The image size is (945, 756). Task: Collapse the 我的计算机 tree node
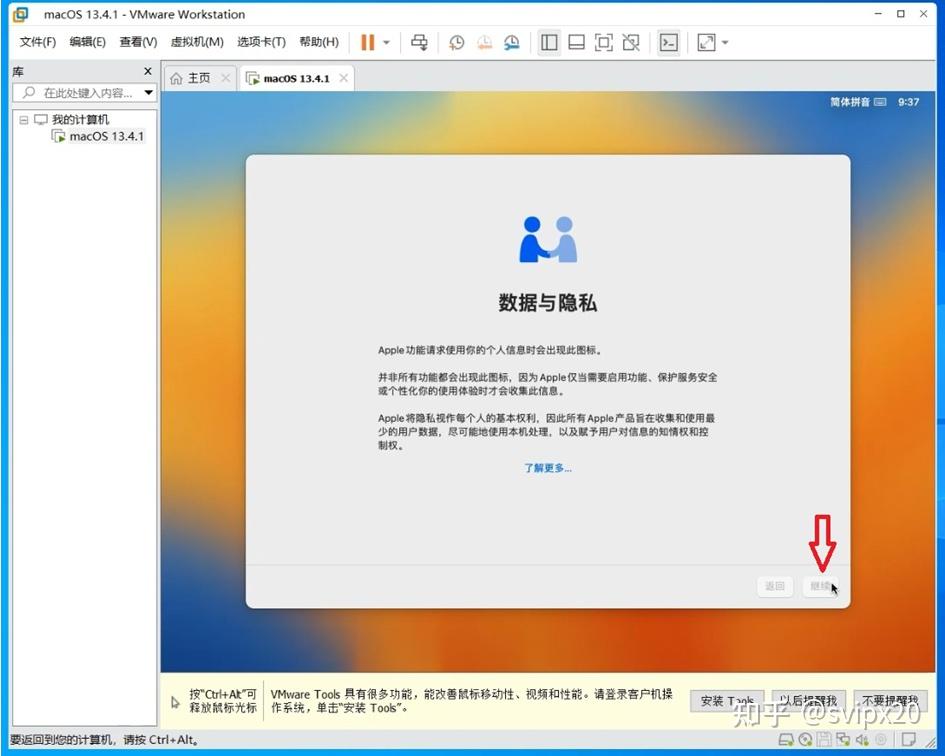coord(24,120)
